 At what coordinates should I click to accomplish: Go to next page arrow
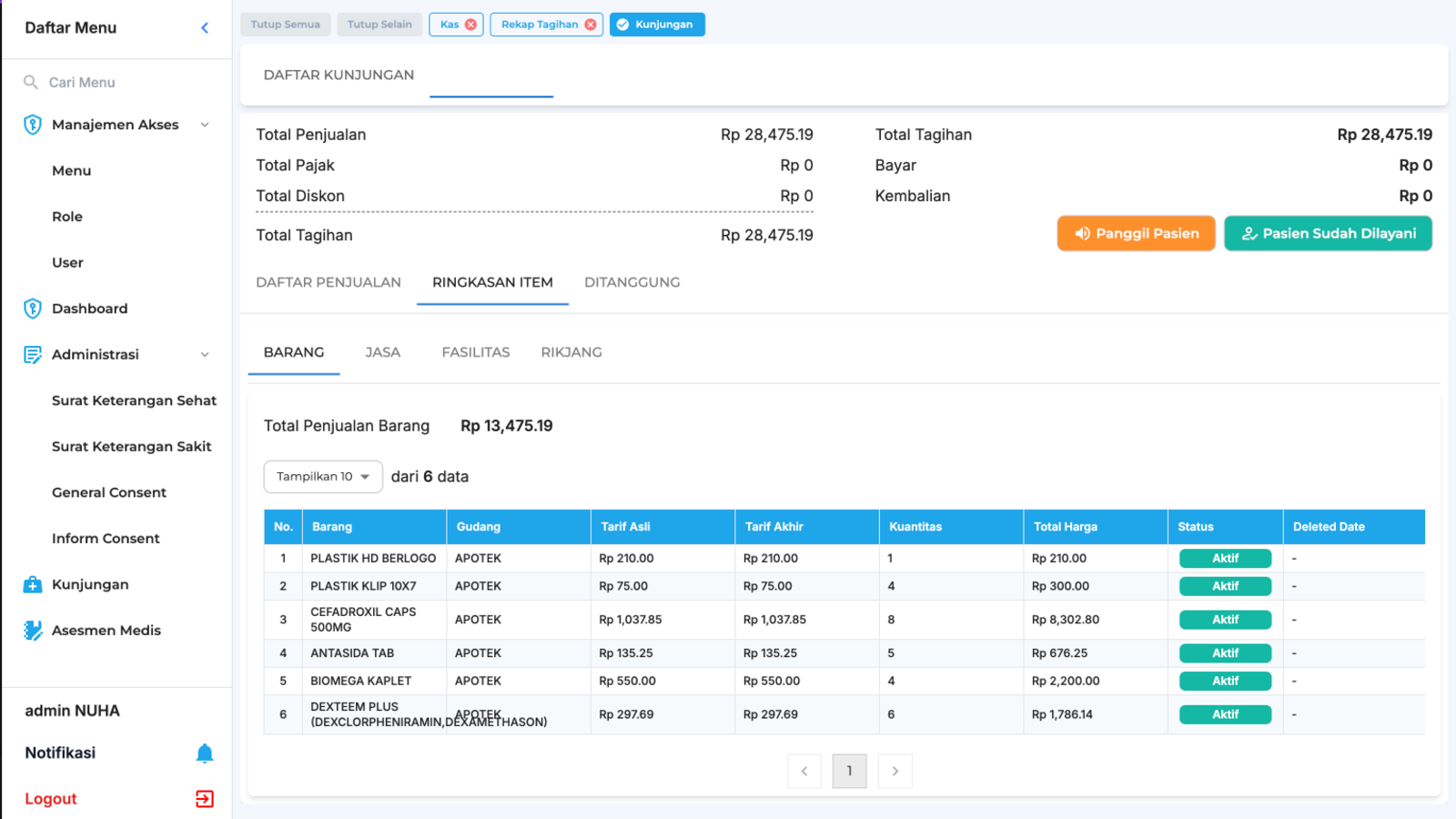[895, 771]
